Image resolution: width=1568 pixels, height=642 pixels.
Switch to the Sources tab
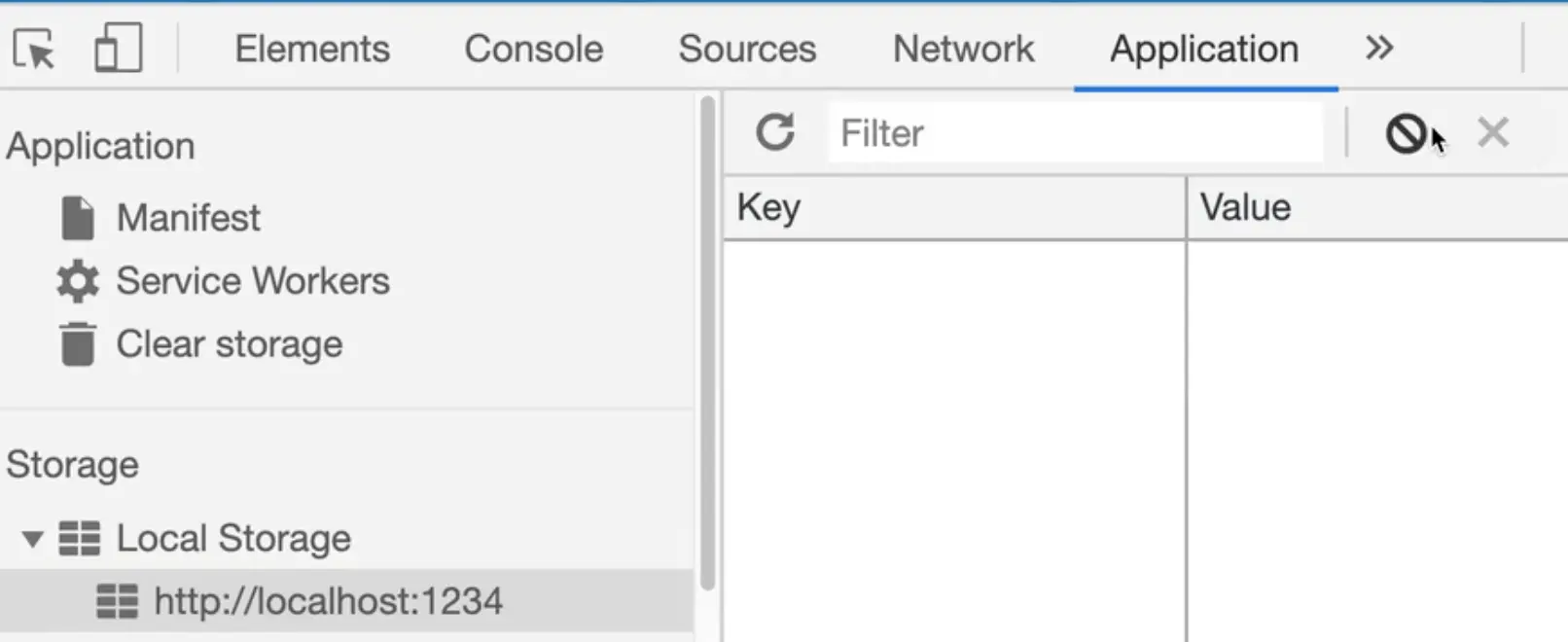(747, 49)
